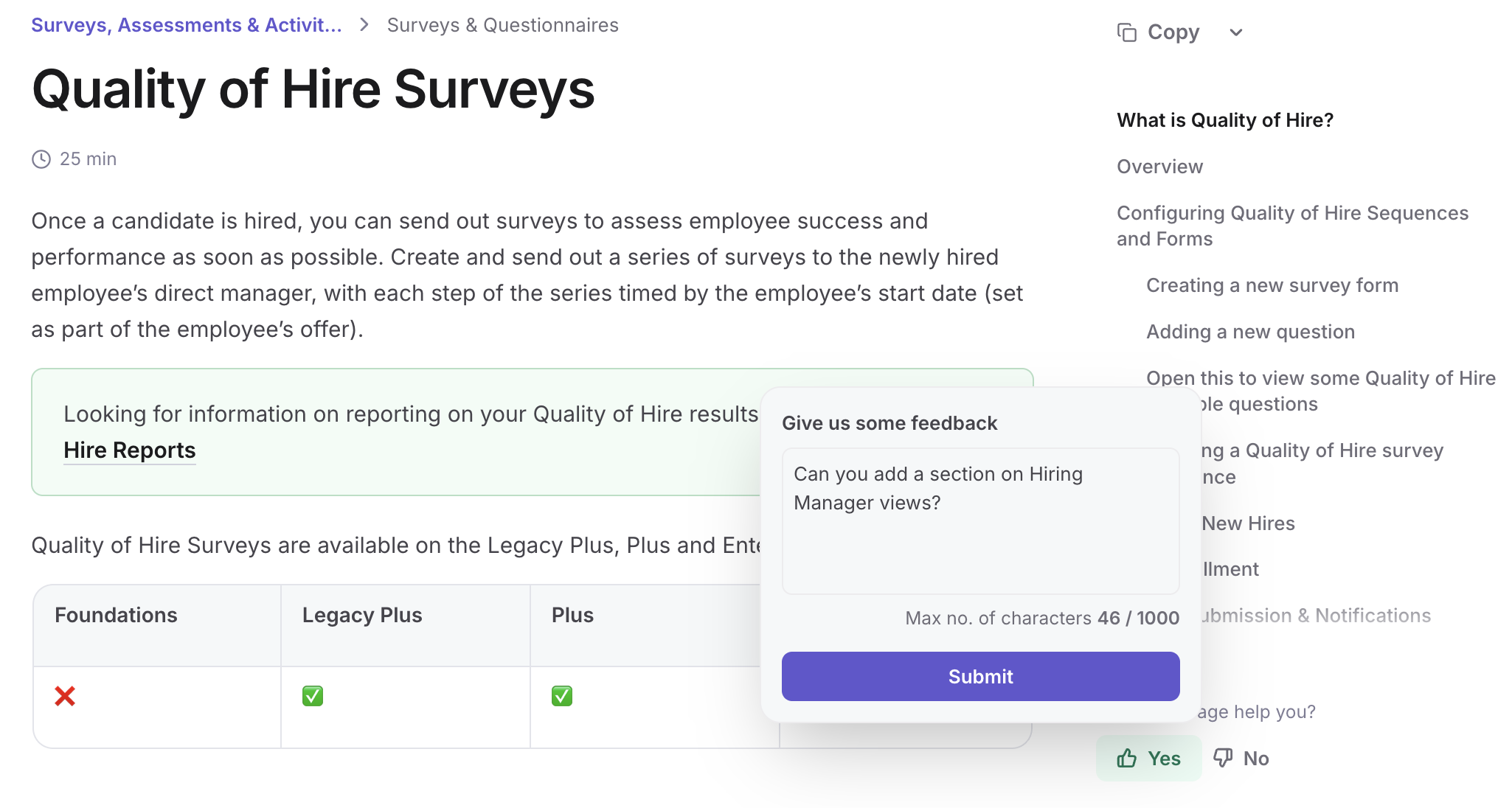Click the Copy page icon
The width and height of the screenshot is (1512, 808).
click(x=1127, y=32)
